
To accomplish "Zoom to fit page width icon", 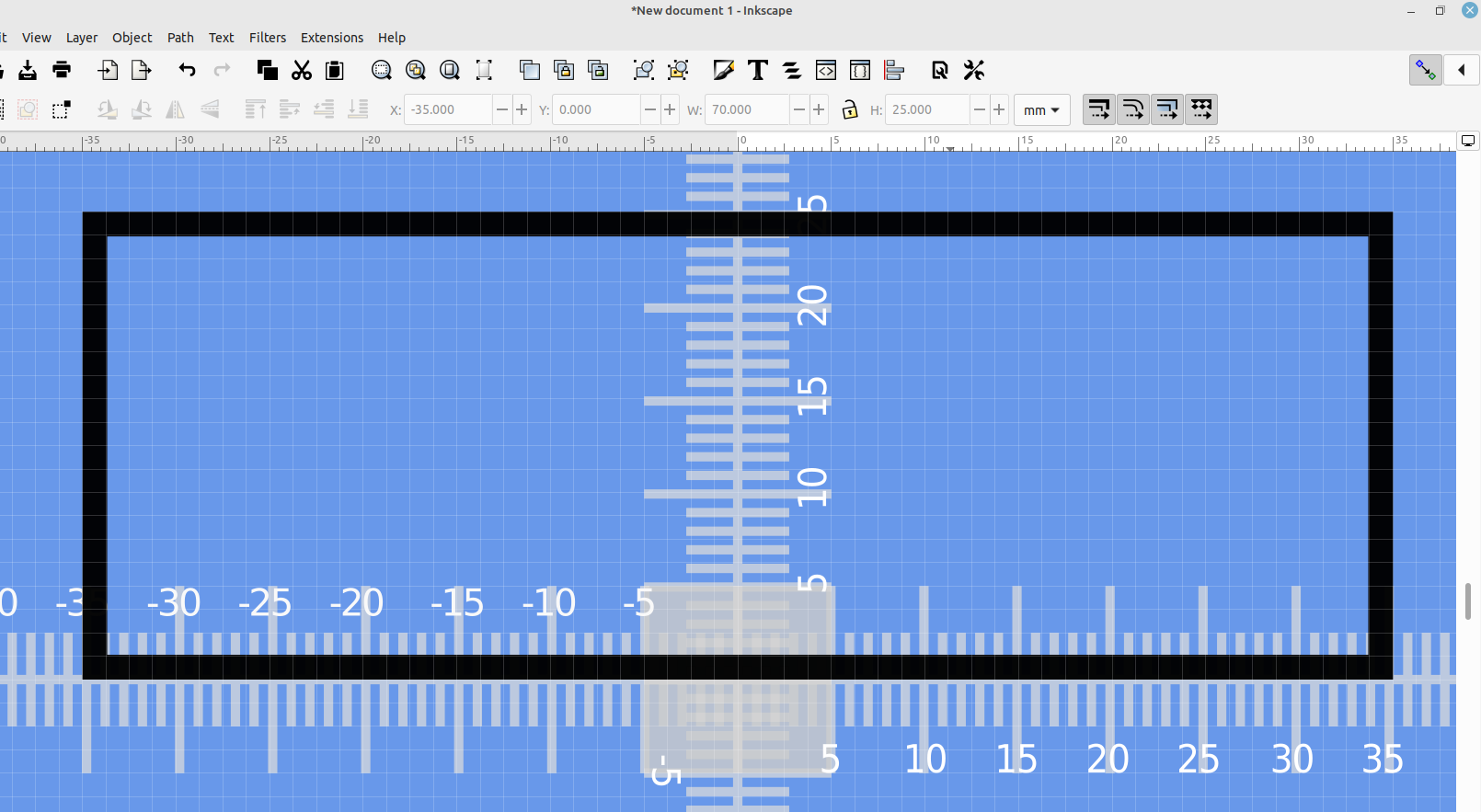I will pos(484,70).
